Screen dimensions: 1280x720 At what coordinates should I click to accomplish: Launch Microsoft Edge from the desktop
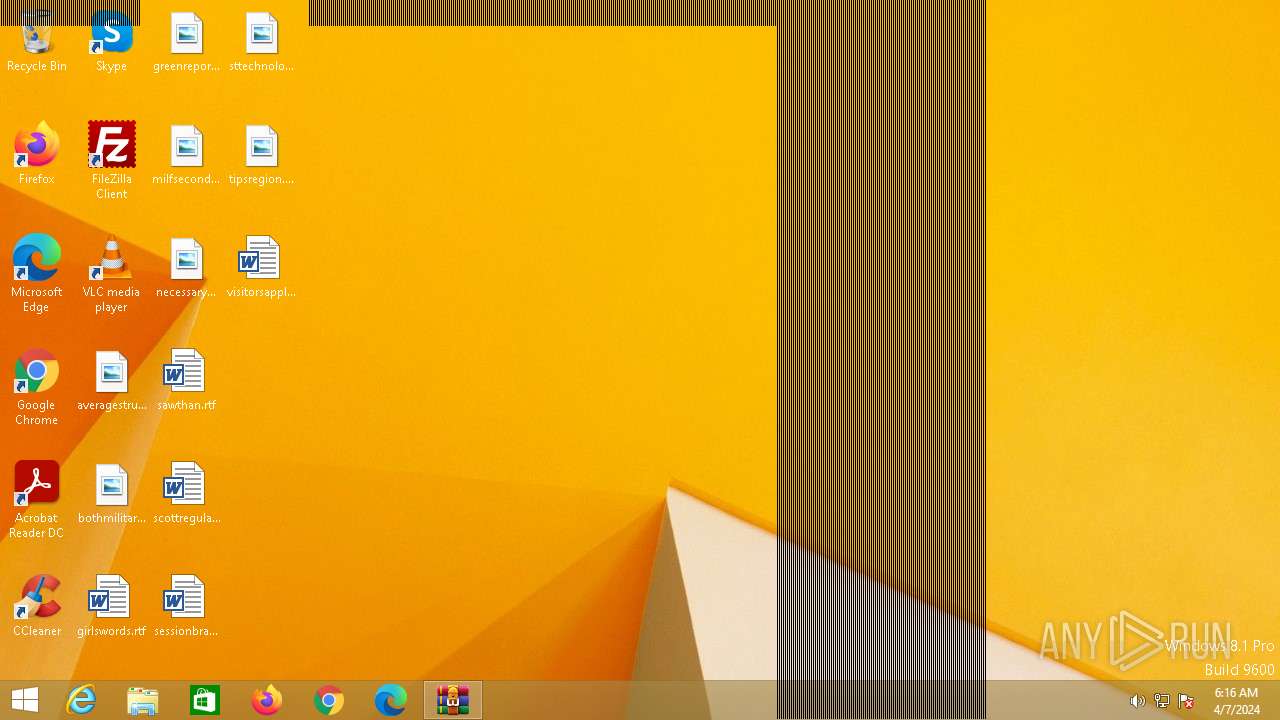point(37,273)
